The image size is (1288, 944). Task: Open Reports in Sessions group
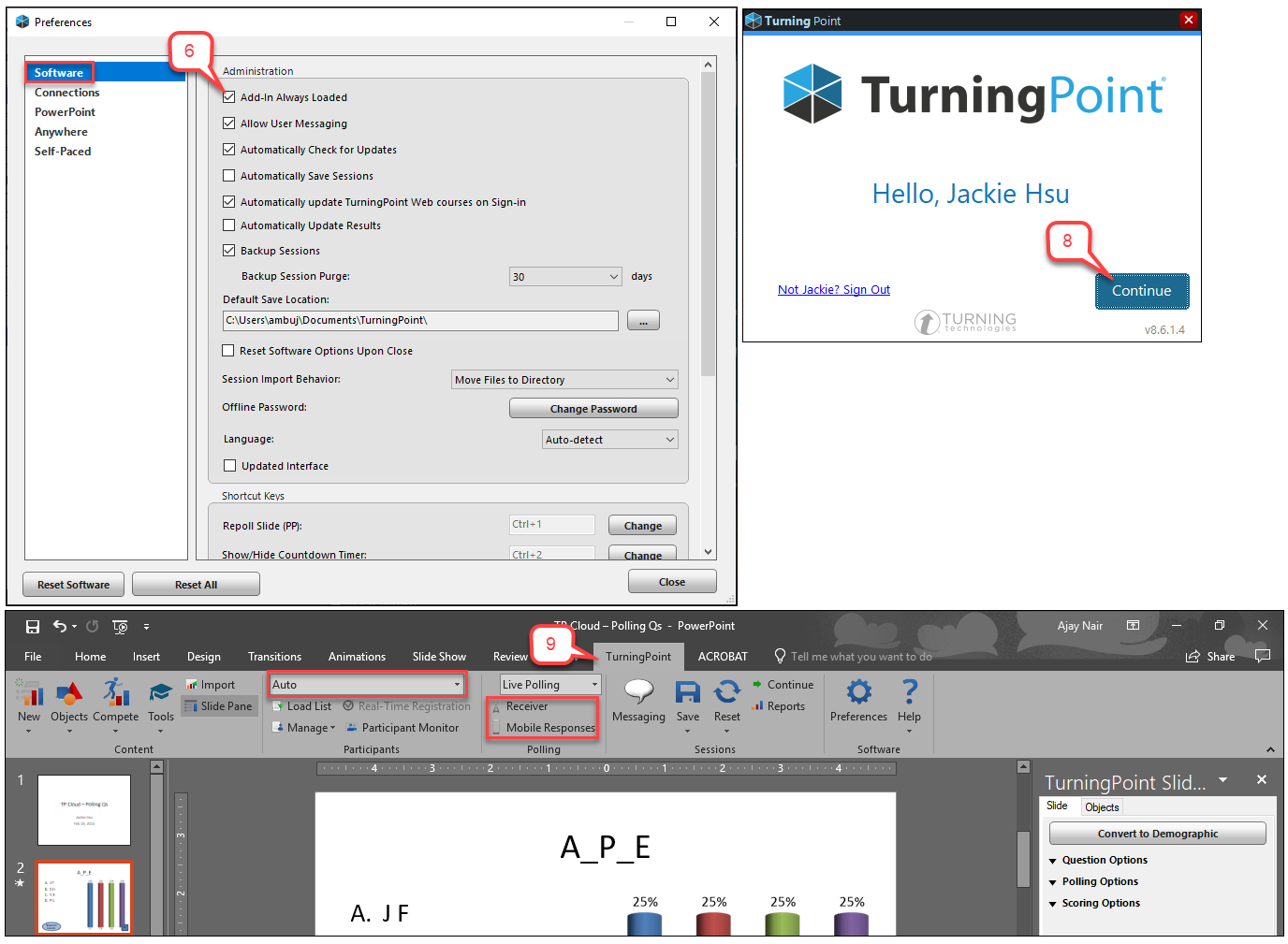coord(778,706)
